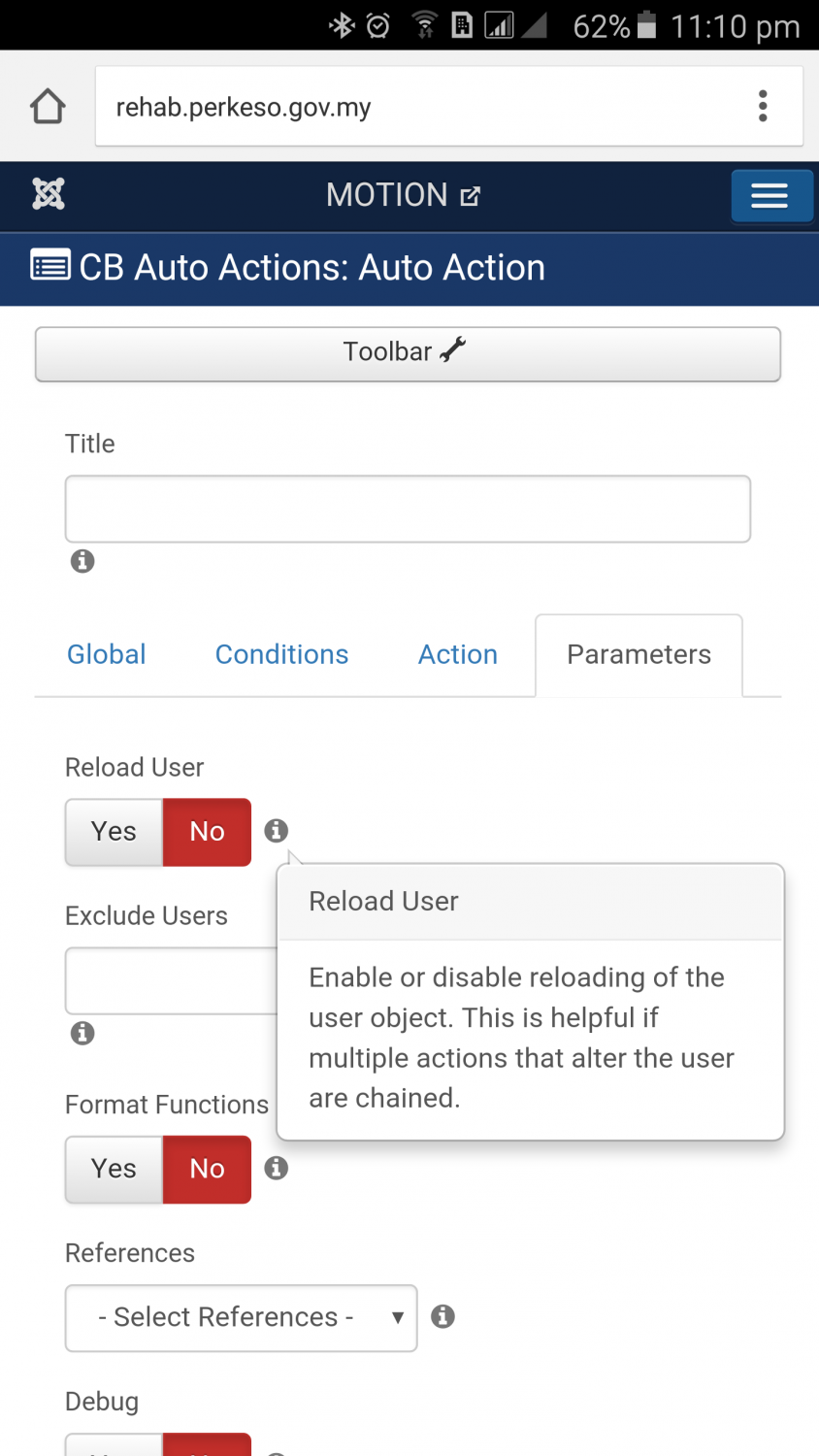
Task: Click into the Title input field
Action: coord(408,509)
